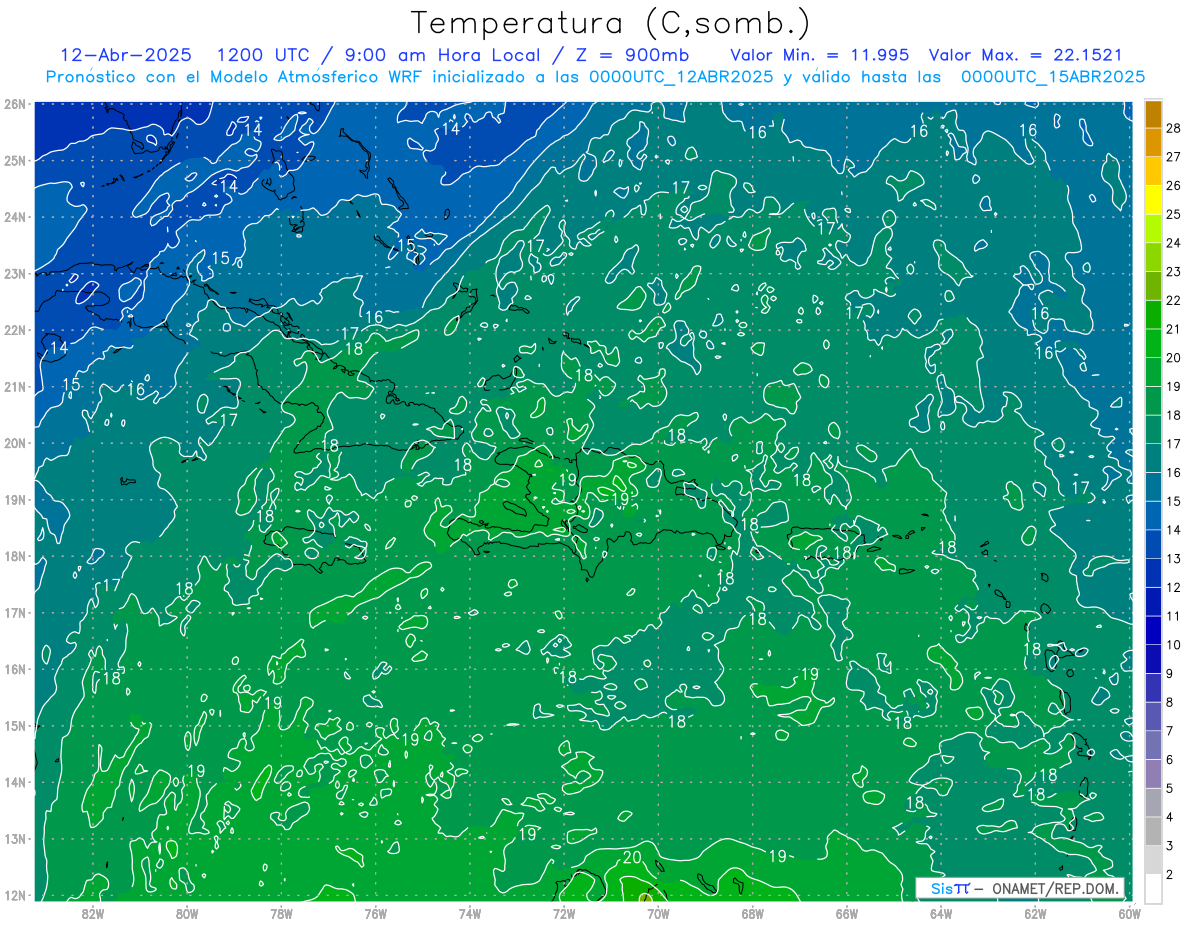Click the "15N" latitude axis label

[15, 725]
